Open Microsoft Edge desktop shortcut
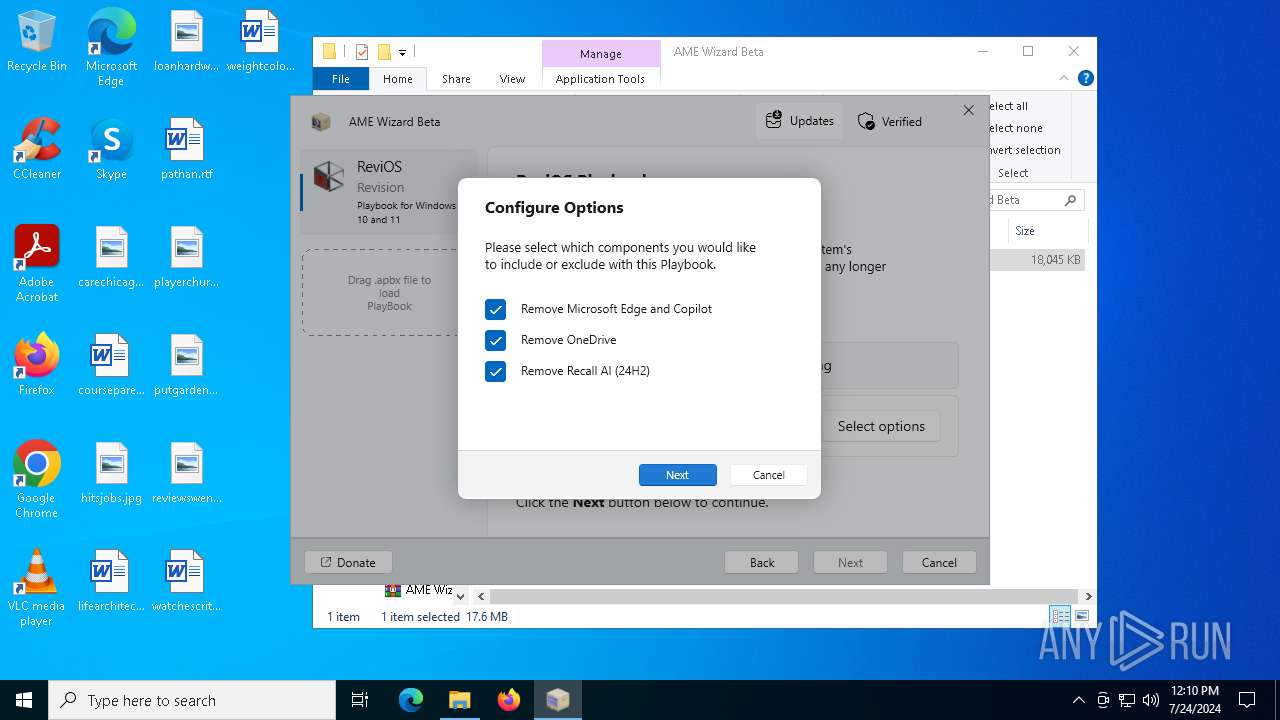The width and height of the screenshot is (1280, 720). [111, 48]
